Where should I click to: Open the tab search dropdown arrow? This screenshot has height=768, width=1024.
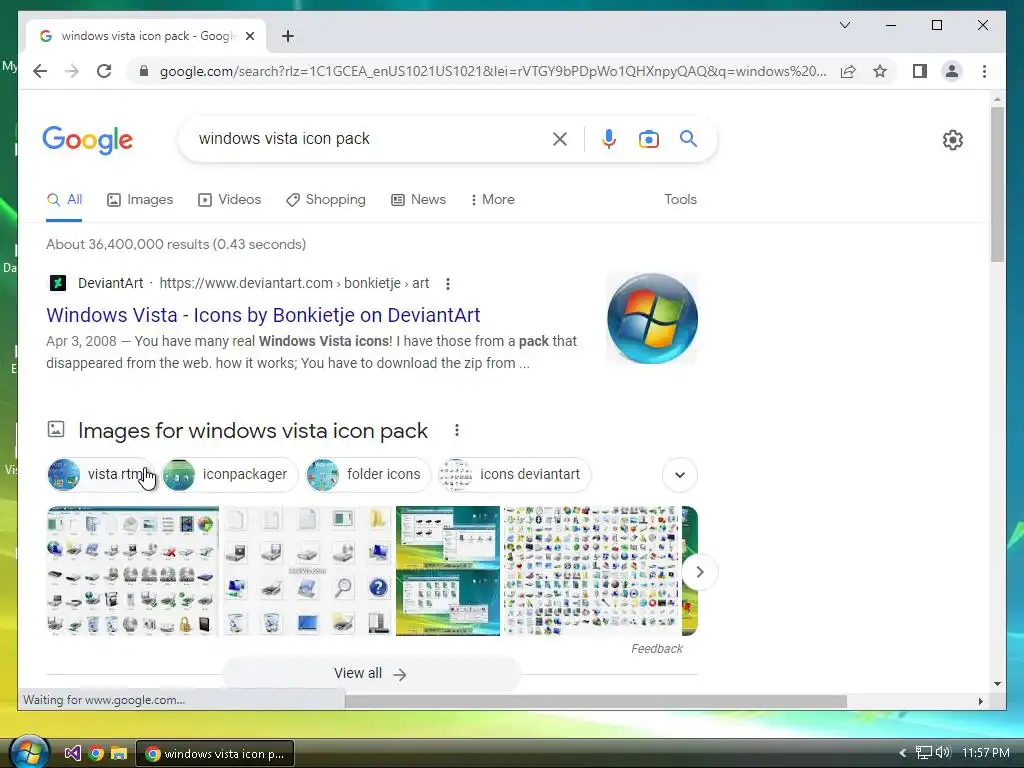click(x=844, y=25)
